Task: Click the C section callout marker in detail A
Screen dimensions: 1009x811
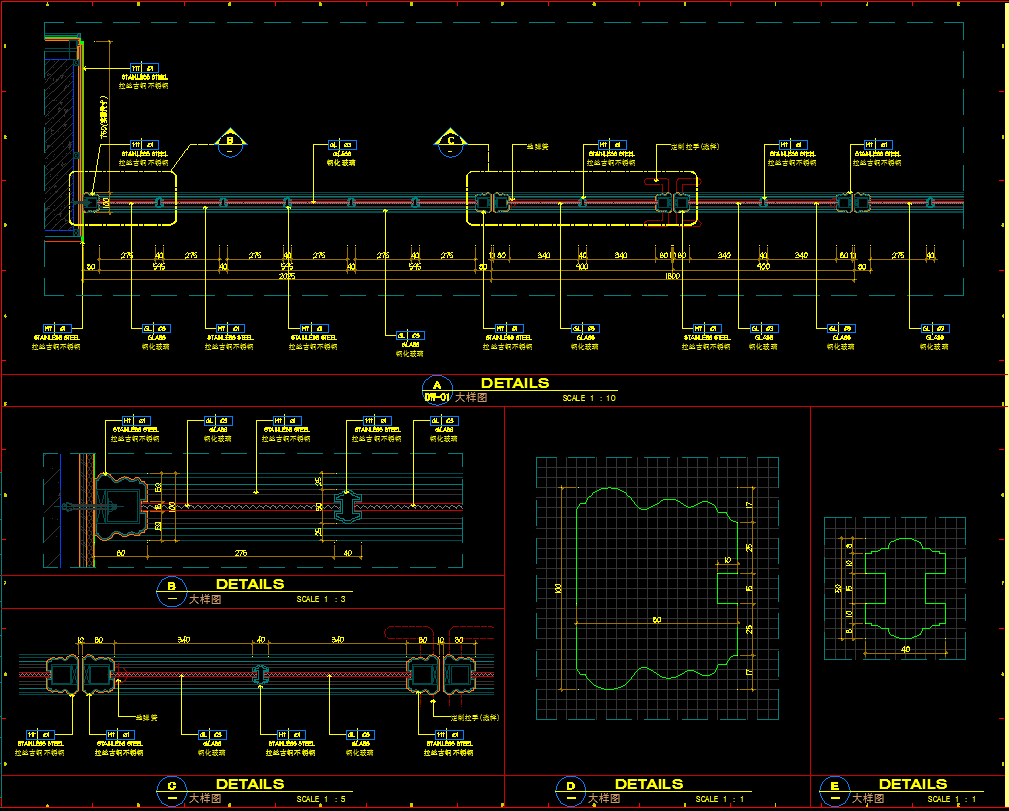Action: [450, 143]
